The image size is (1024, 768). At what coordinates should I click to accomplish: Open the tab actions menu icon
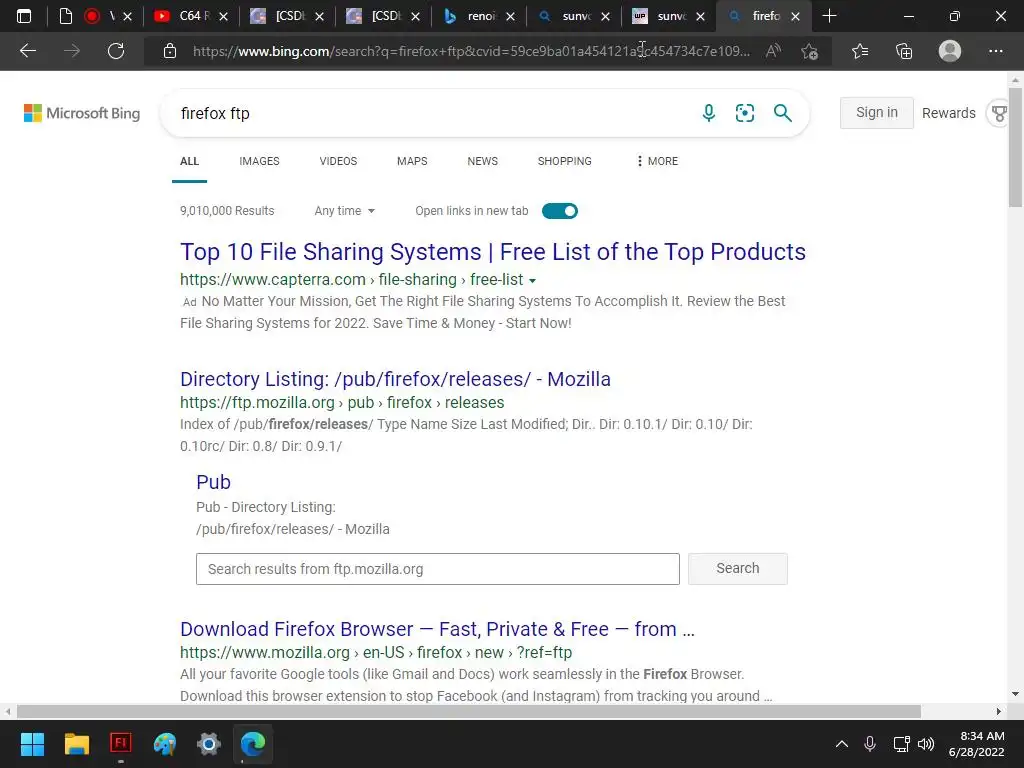(x=24, y=16)
